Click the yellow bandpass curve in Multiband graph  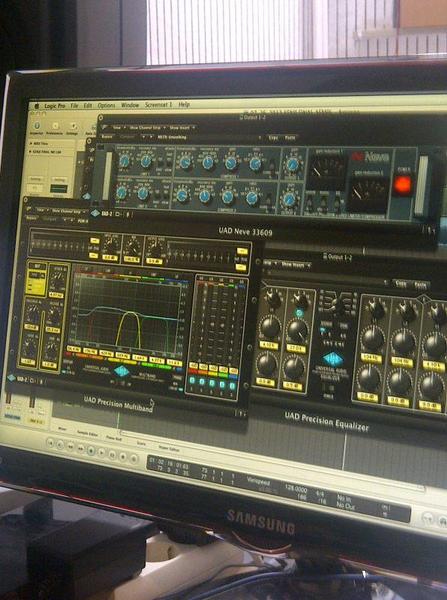[x=130, y=327]
